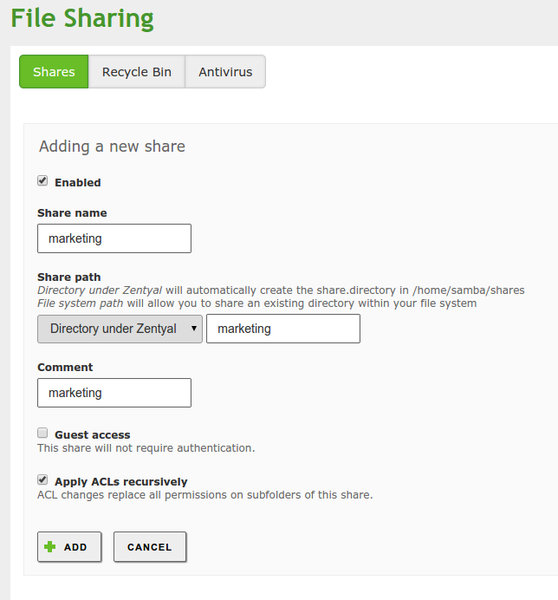
Task: Open the Antivirus tab
Action: click(225, 72)
